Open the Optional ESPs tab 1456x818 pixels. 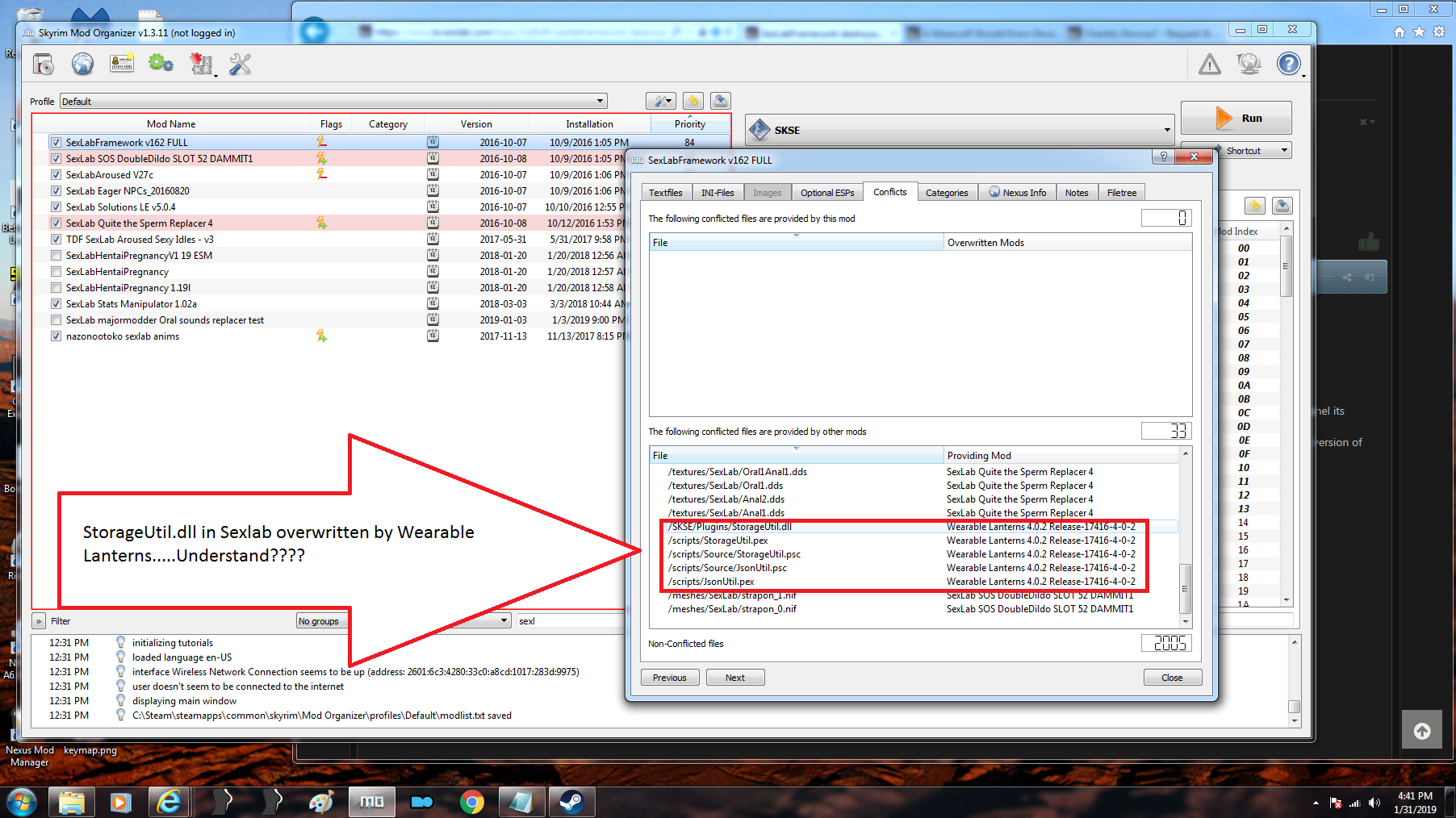827,193
